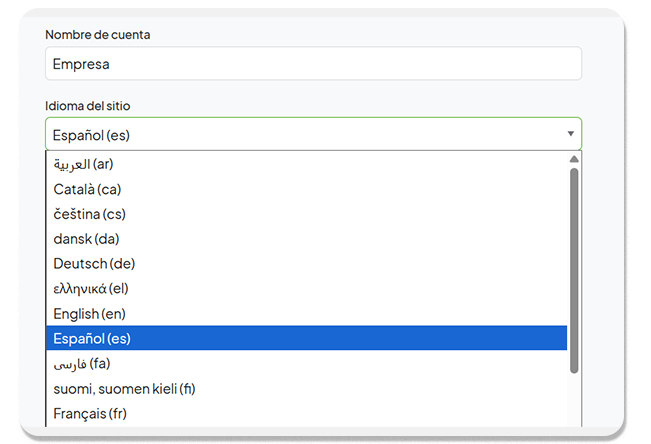This screenshot has height=444, width=651.
Task: Select Deutsch (de) as site language
Action: tap(94, 264)
